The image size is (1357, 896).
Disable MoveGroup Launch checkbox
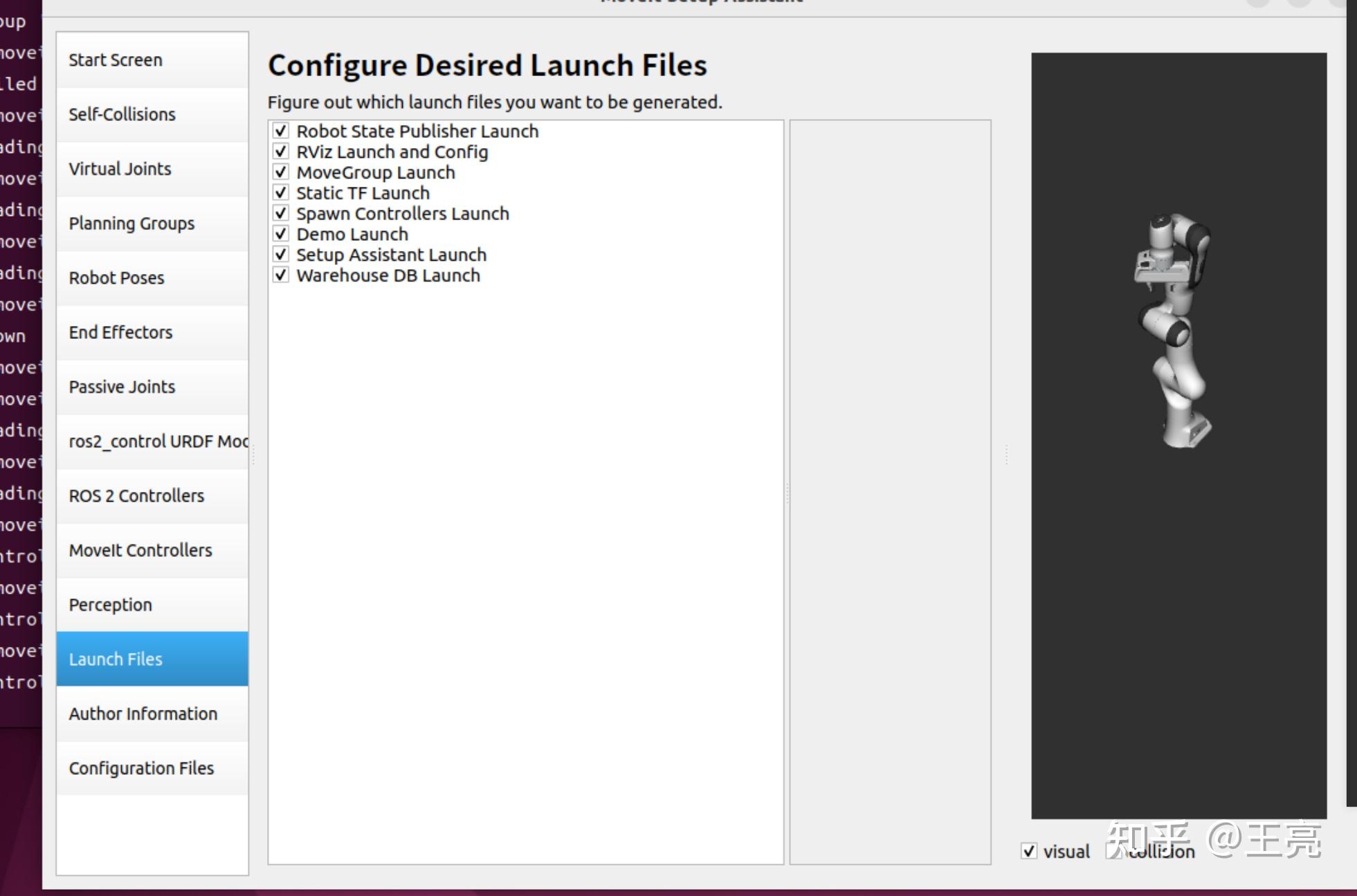[280, 172]
